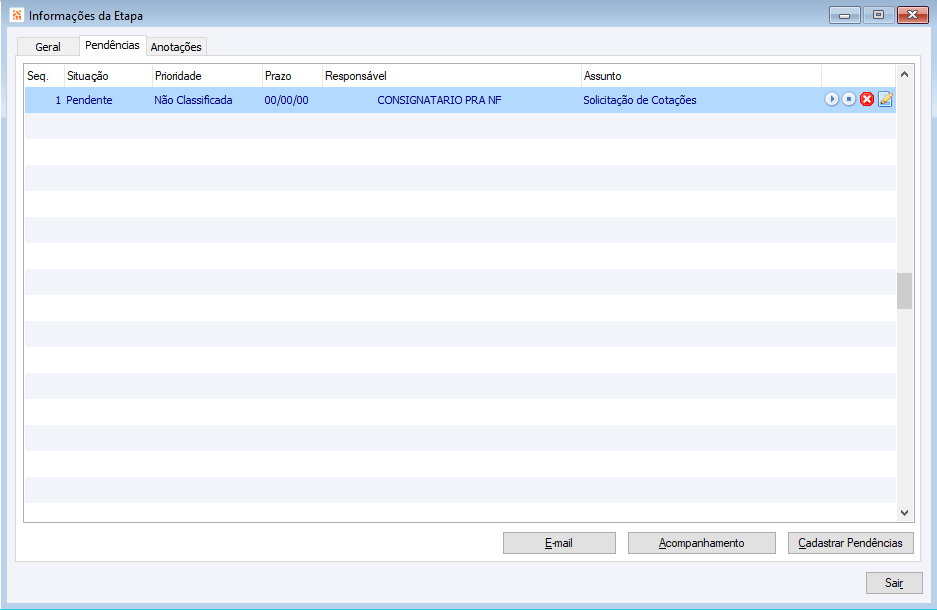Click the Seq. column header
The image size is (937, 610).
click(x=44, y=76)
